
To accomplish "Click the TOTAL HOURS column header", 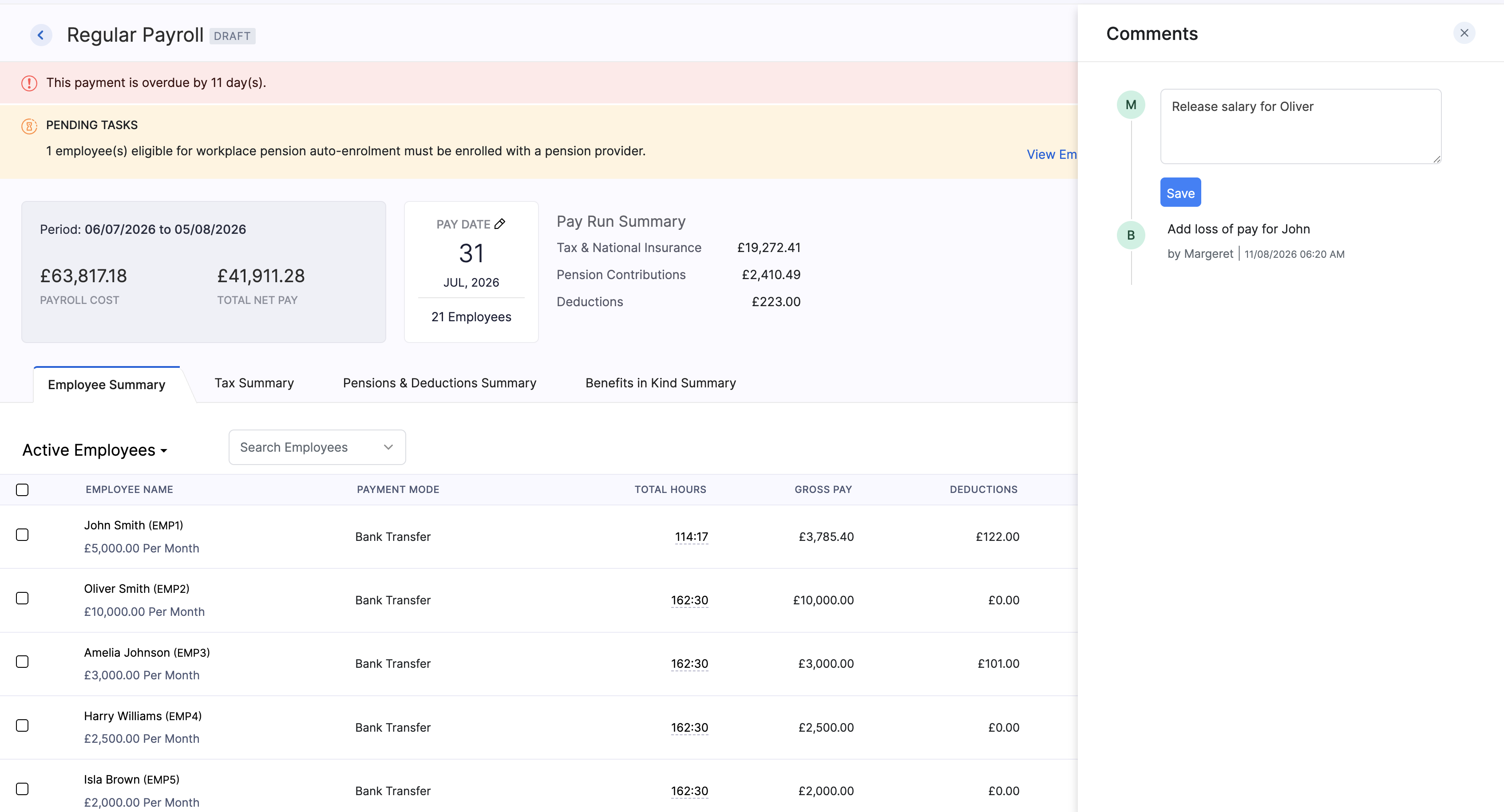I will pos(670,489).
